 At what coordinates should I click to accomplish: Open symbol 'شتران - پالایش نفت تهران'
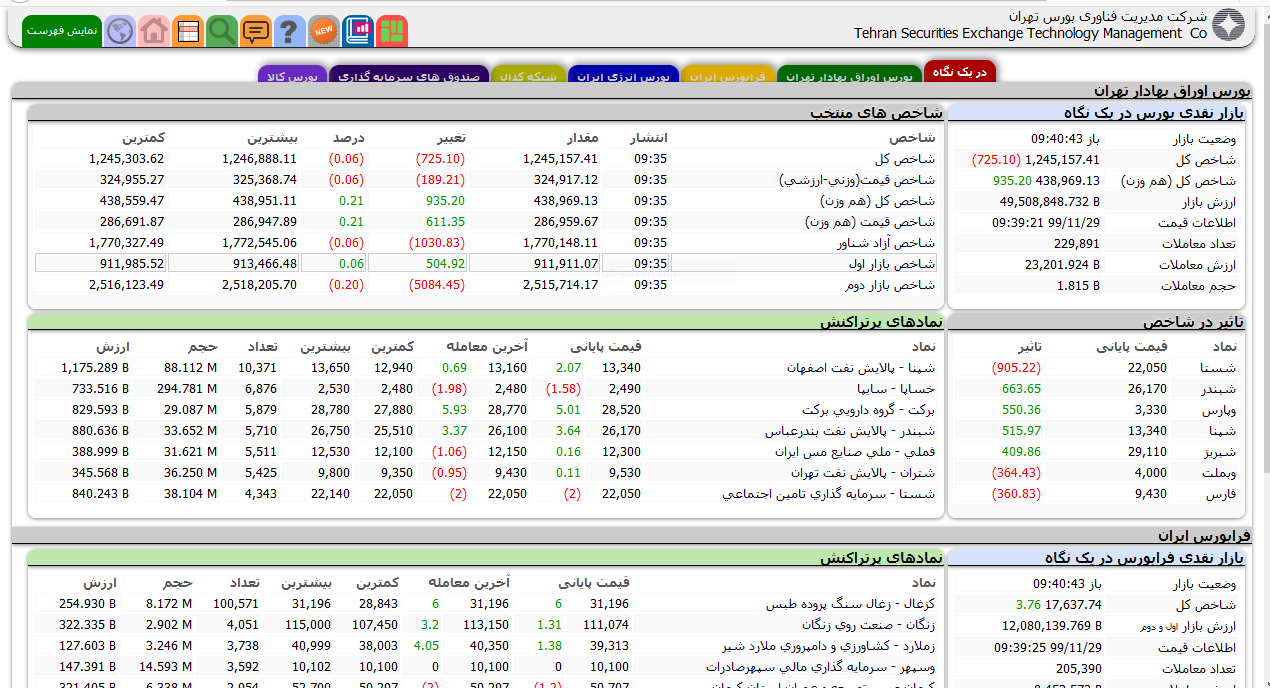tap(863, 473)
